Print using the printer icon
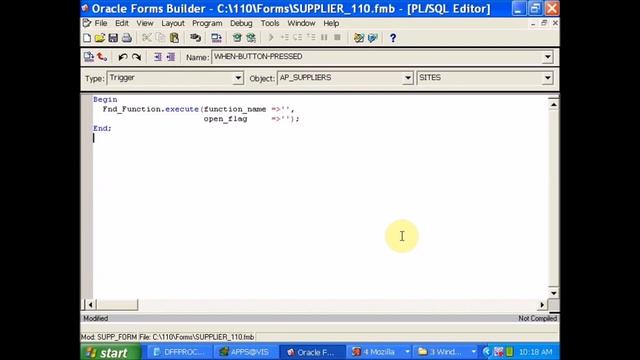Screen dimensions: 640x360 tap(127, 38)
